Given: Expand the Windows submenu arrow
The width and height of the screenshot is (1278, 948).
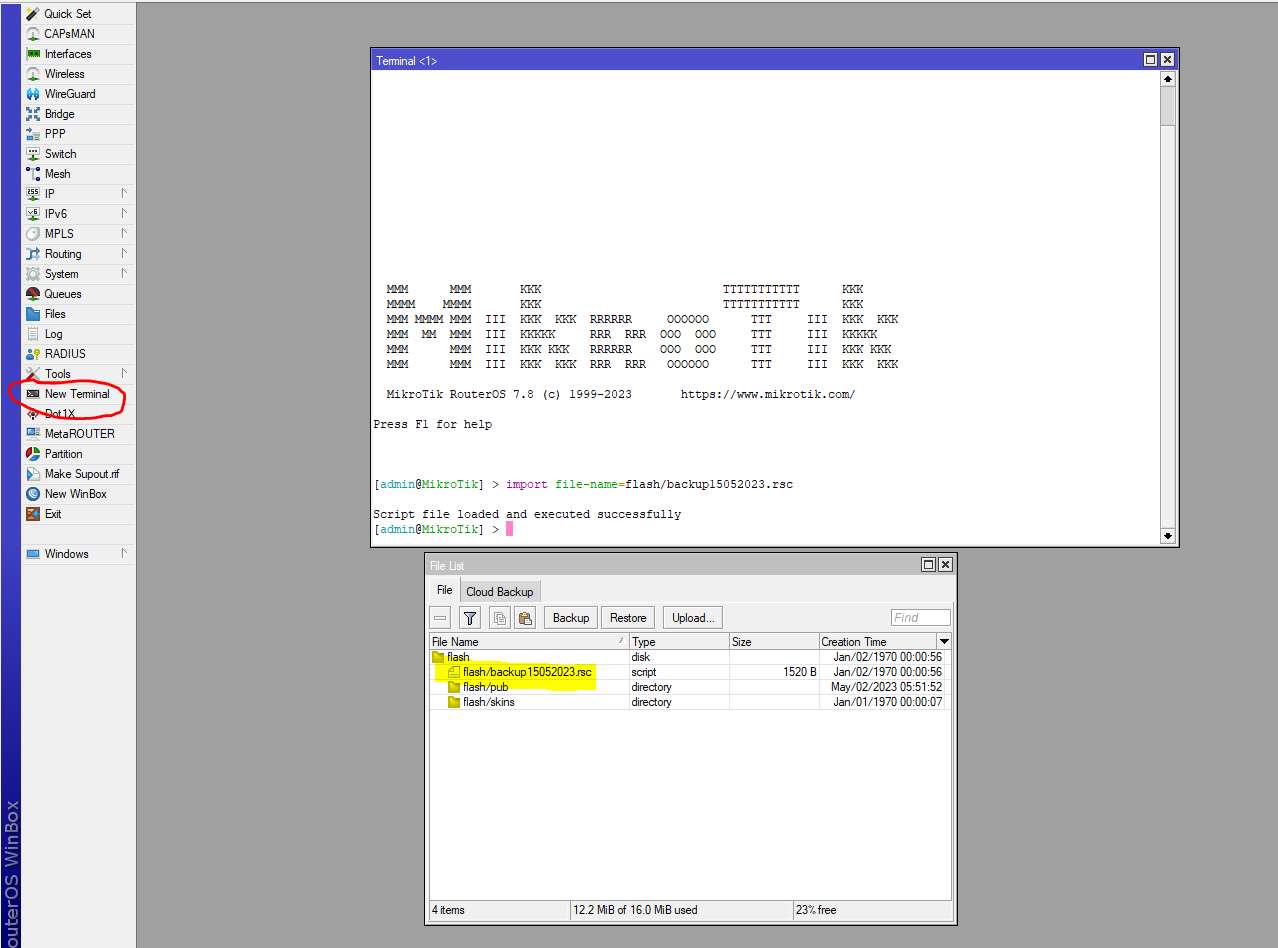Looking at the screenshot, I should coord(124,553).
